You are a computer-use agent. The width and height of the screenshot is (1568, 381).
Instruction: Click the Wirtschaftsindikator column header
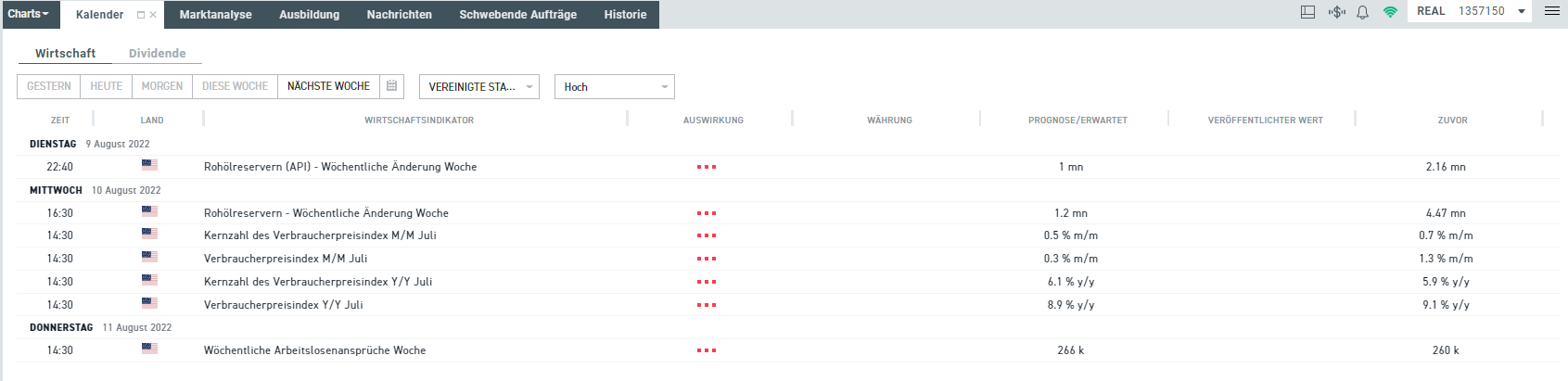(419, 121)
